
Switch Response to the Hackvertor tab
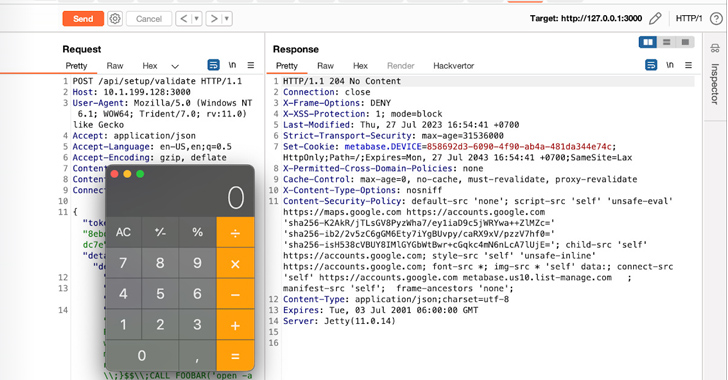click(454, 66)
